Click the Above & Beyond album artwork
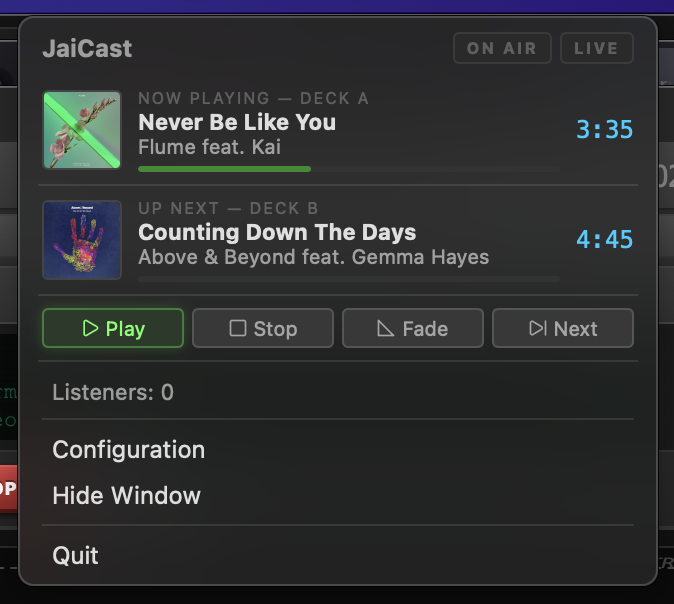The width and height of the screenshot is (674, 604). pos(82,240)
